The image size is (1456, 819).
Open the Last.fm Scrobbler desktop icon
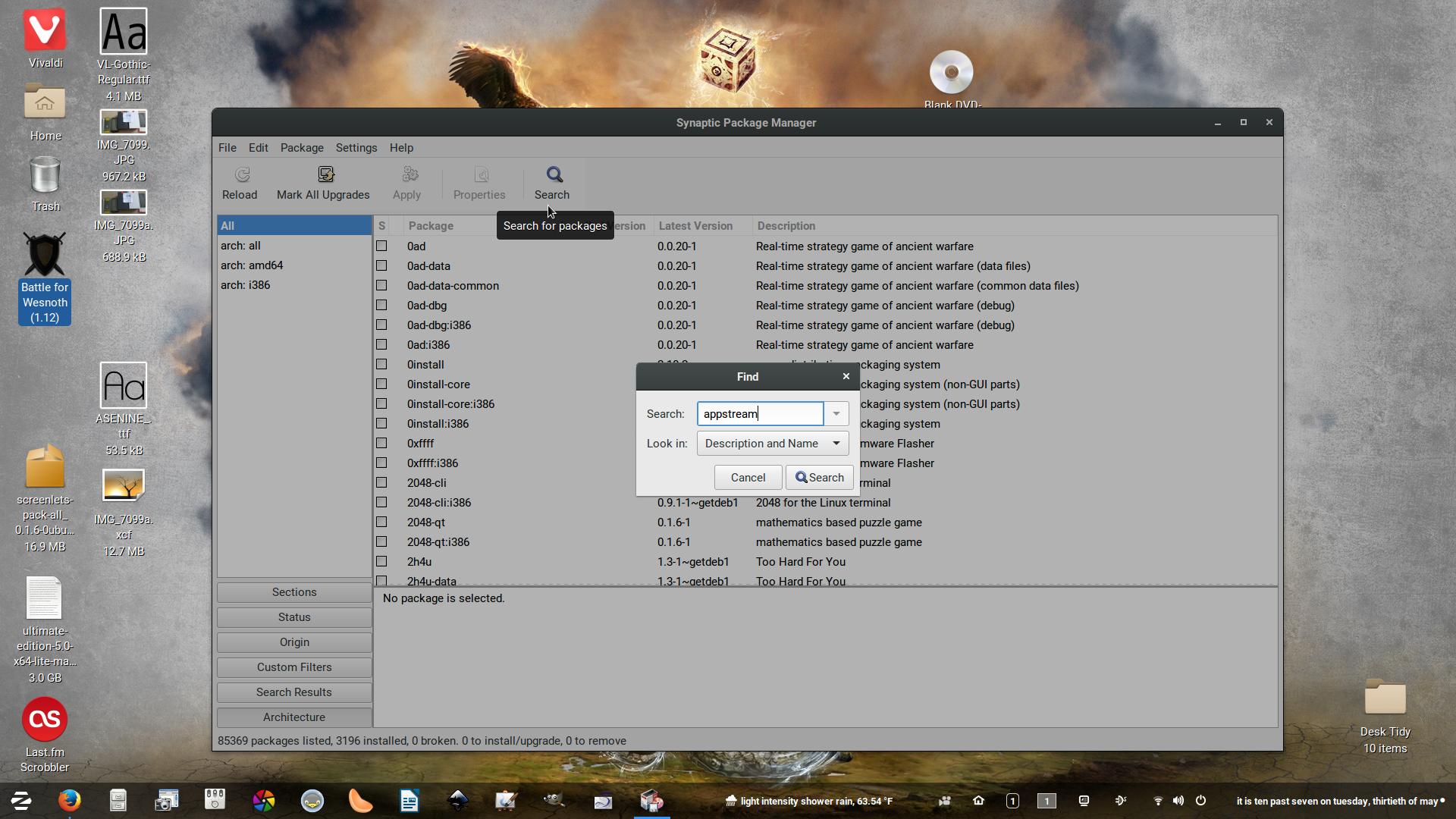coord(45,719)
